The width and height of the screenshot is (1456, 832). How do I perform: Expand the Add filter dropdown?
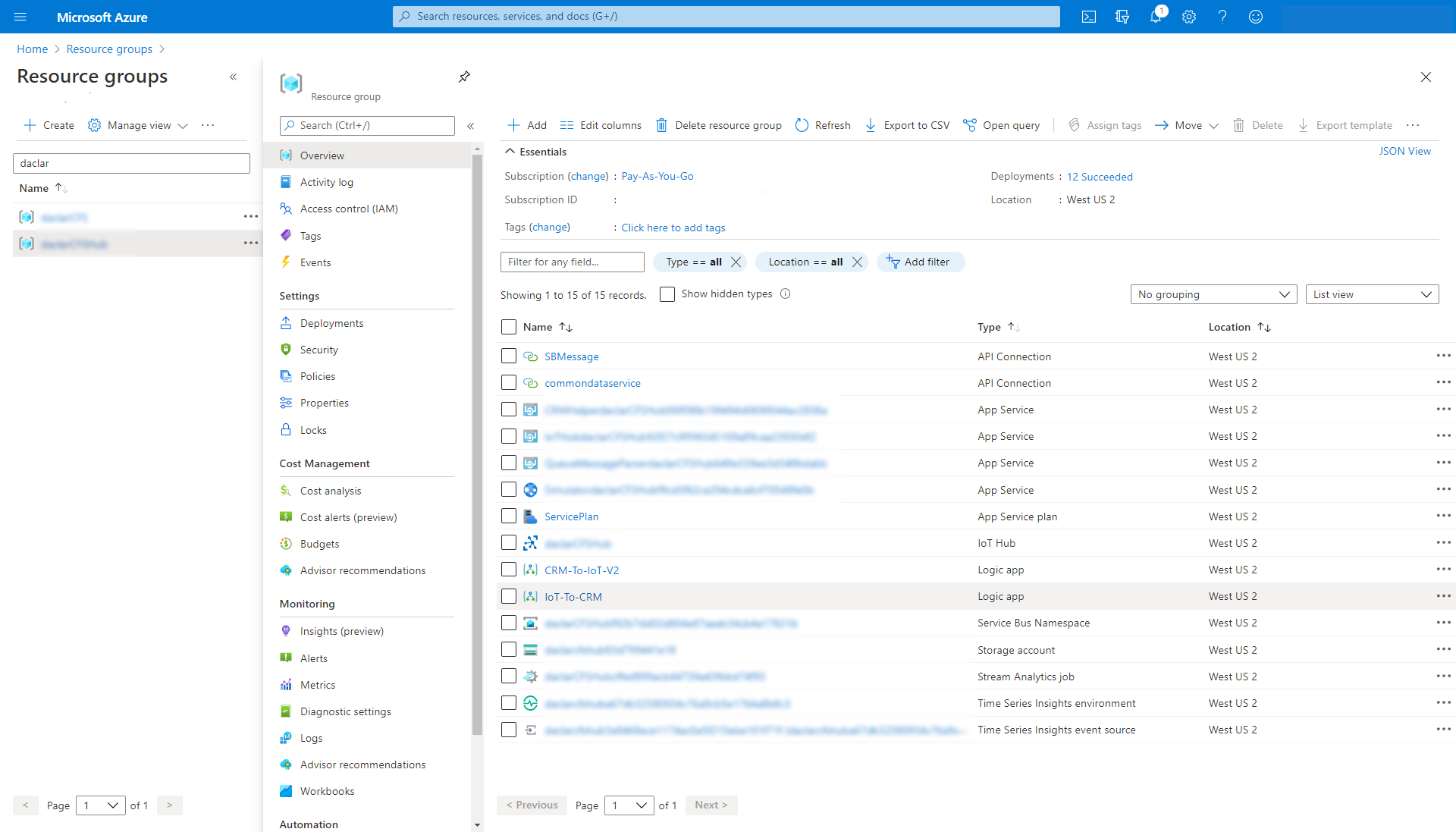tap(918, 261)
